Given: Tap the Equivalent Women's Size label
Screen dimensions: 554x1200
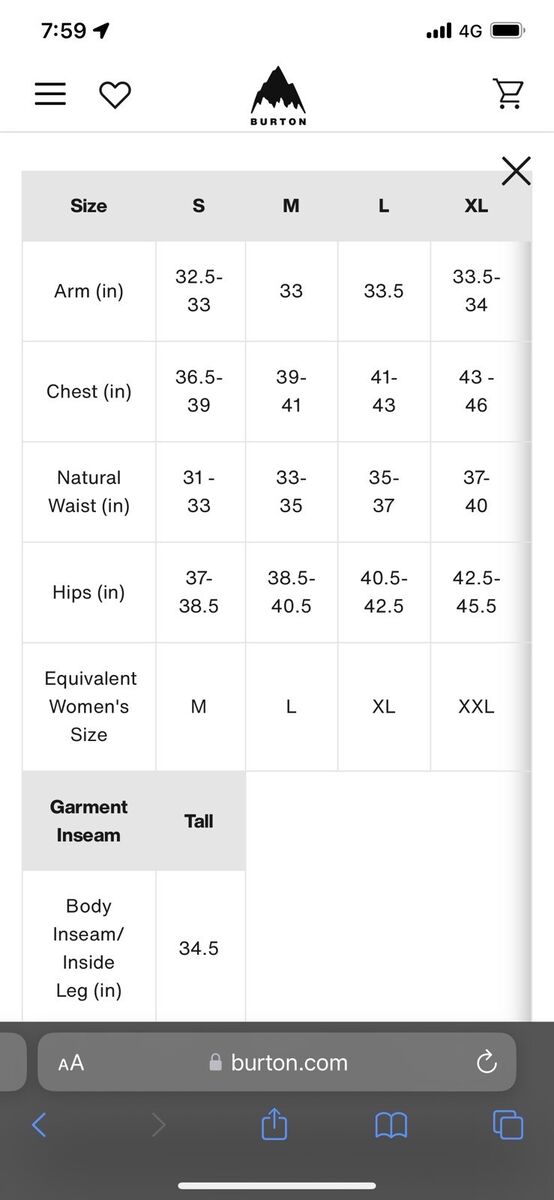Looking at the screenshot, I should (x=90, y=706).
